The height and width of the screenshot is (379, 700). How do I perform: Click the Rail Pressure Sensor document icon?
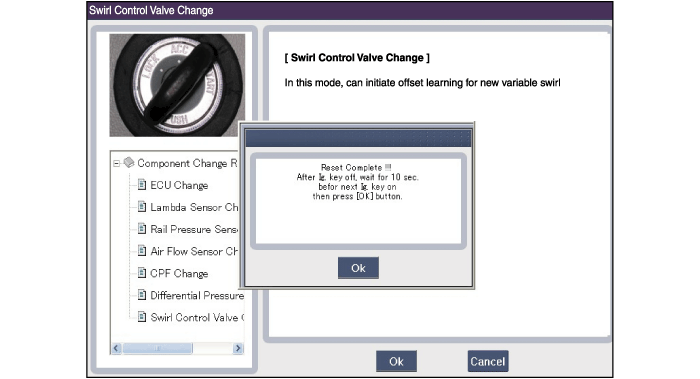pyautogui.click(x=142, y=229)
